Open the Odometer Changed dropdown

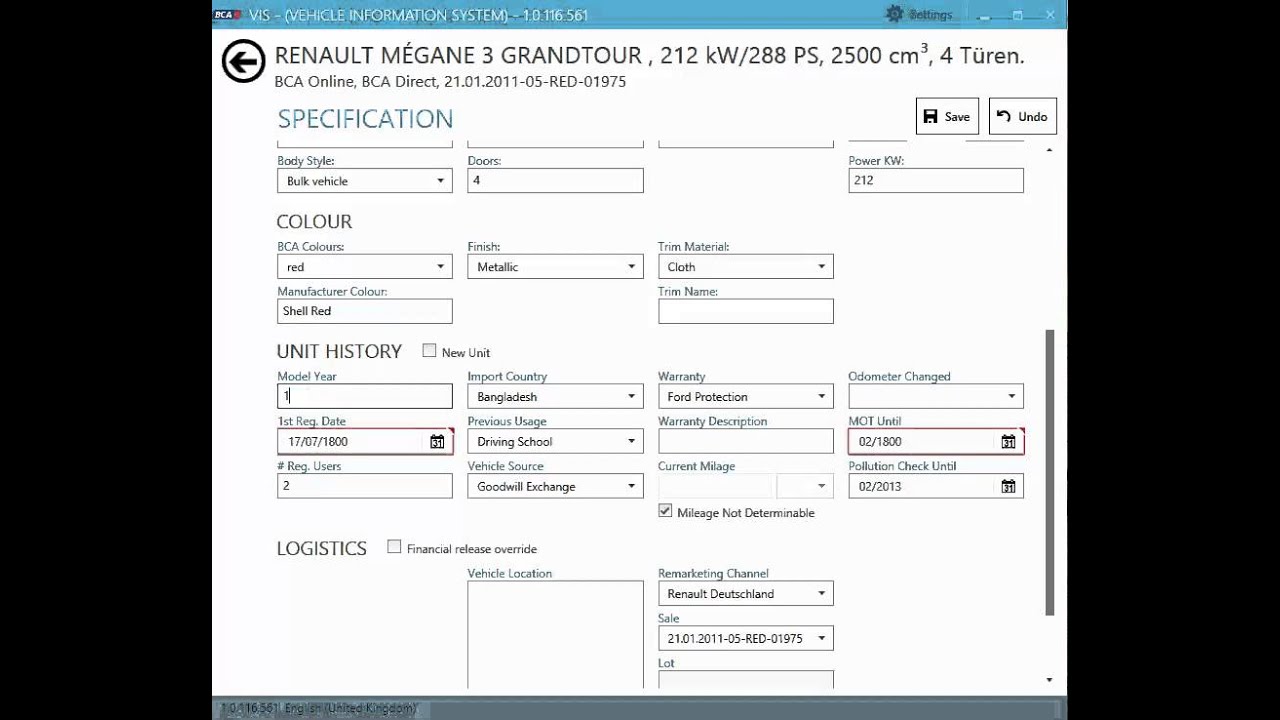click(935, 397)
